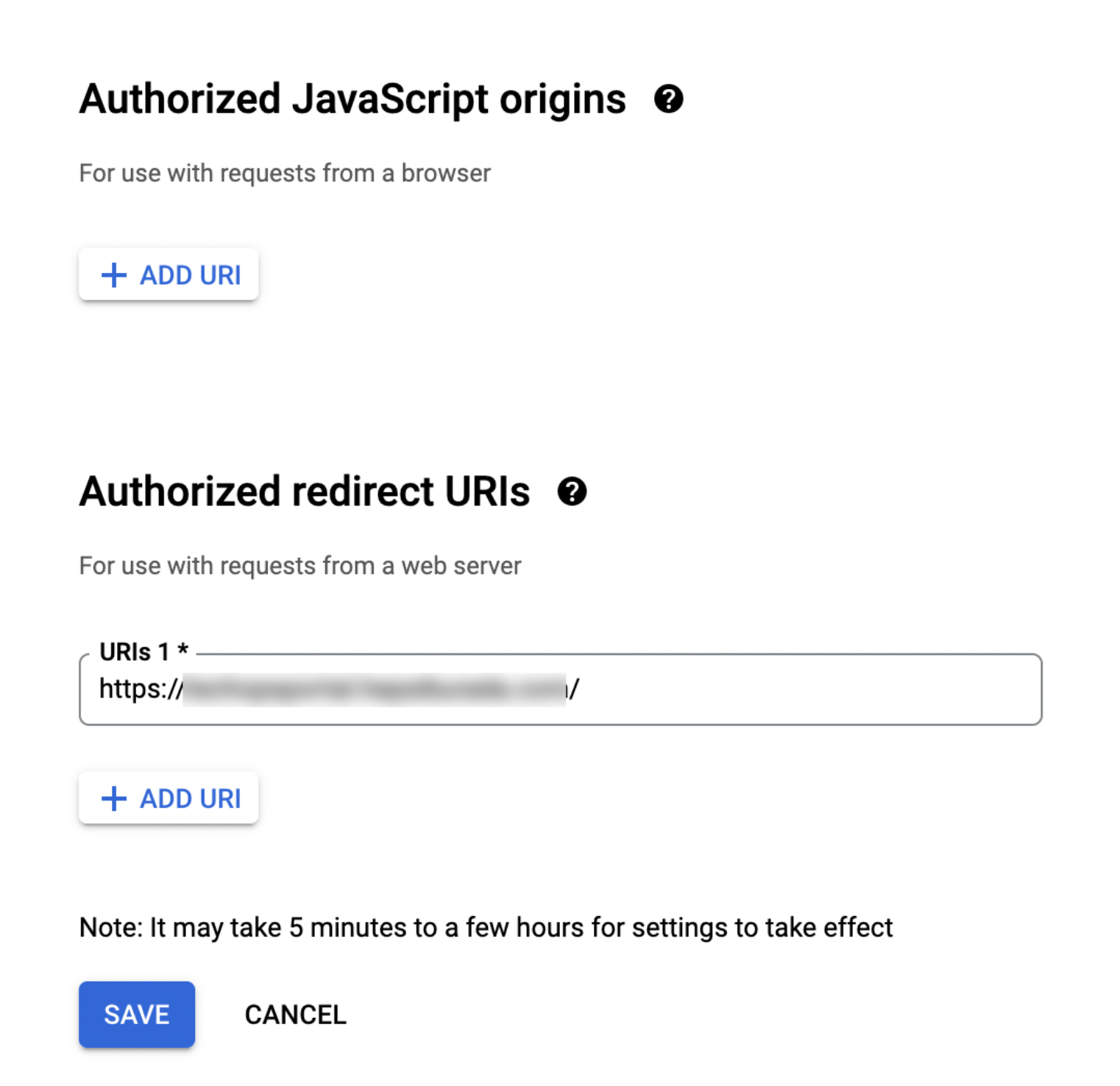
Task: Click the 'requests from a browser' description
Action: 284,174
